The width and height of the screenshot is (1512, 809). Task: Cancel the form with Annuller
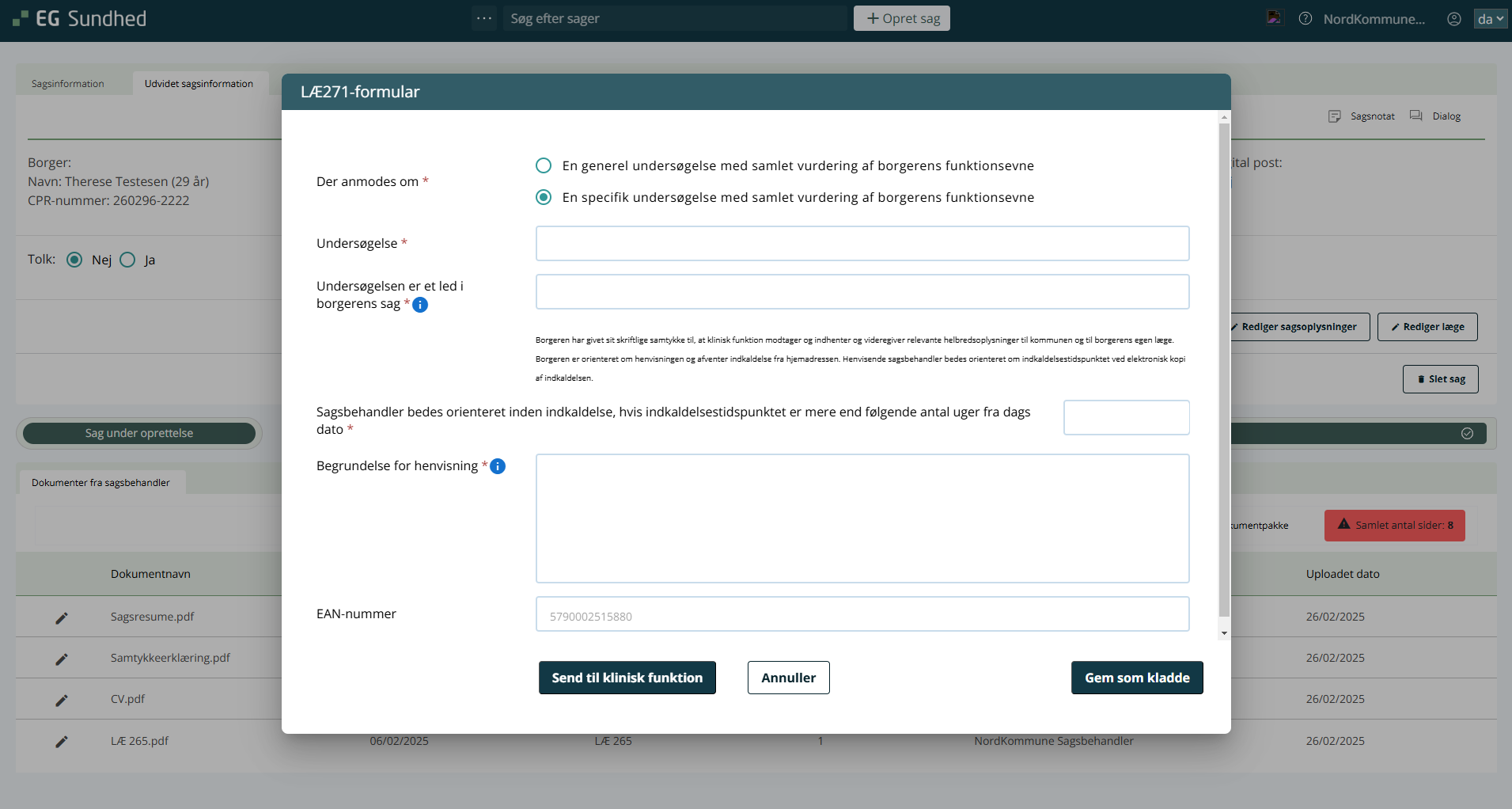788,678
